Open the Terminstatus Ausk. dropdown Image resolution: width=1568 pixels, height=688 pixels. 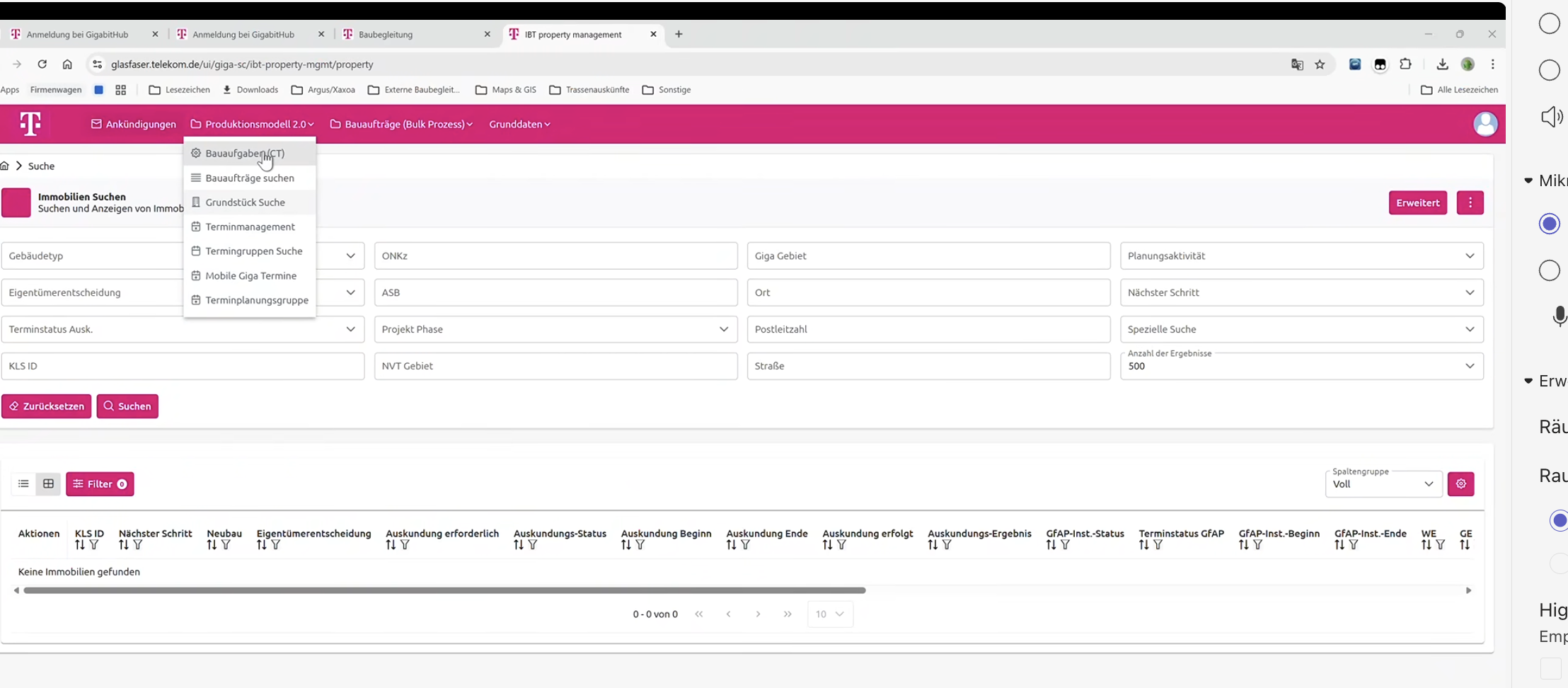[x=183, y=329]
